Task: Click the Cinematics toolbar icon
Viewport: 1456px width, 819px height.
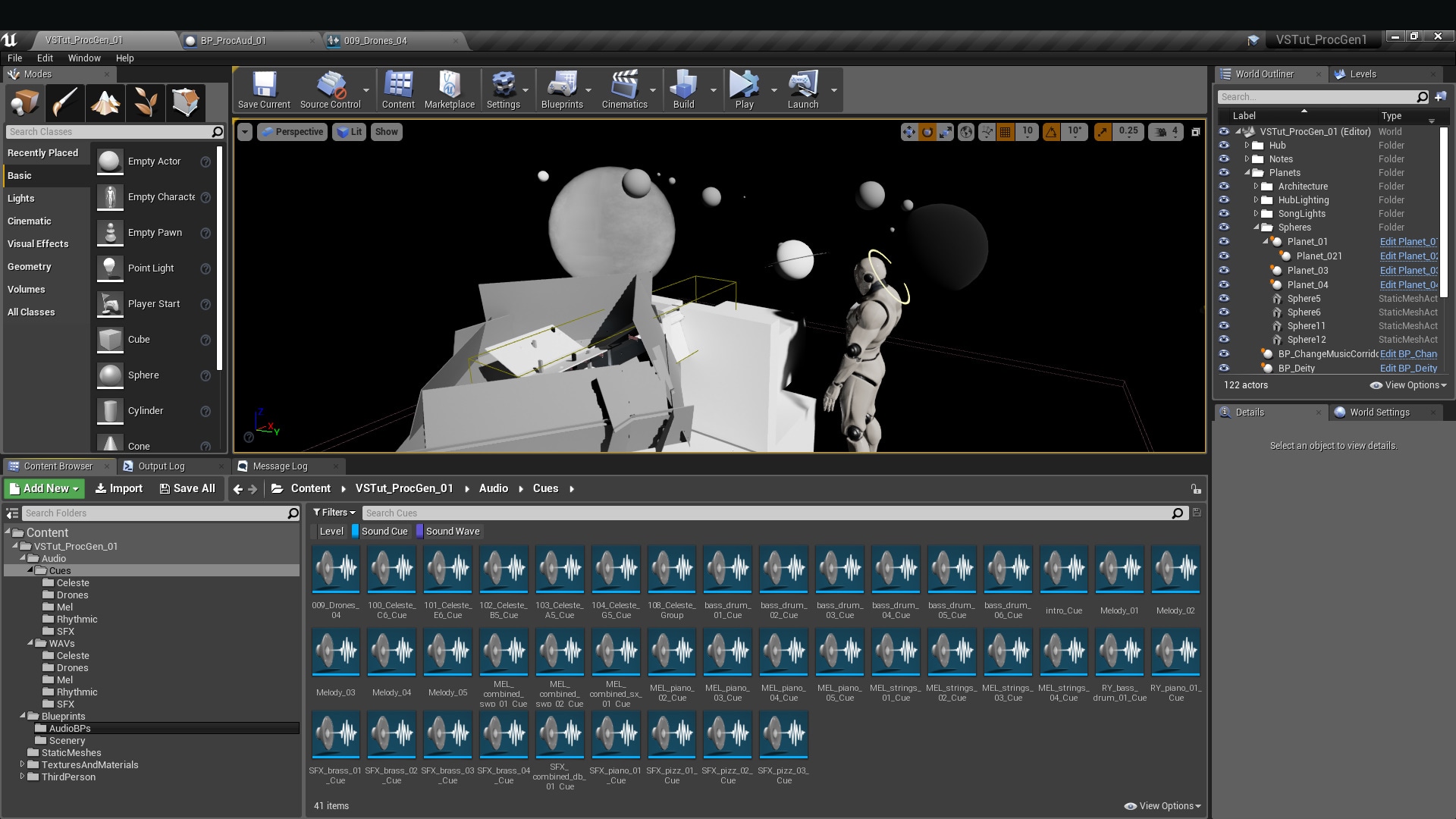Action: [624, 87]
